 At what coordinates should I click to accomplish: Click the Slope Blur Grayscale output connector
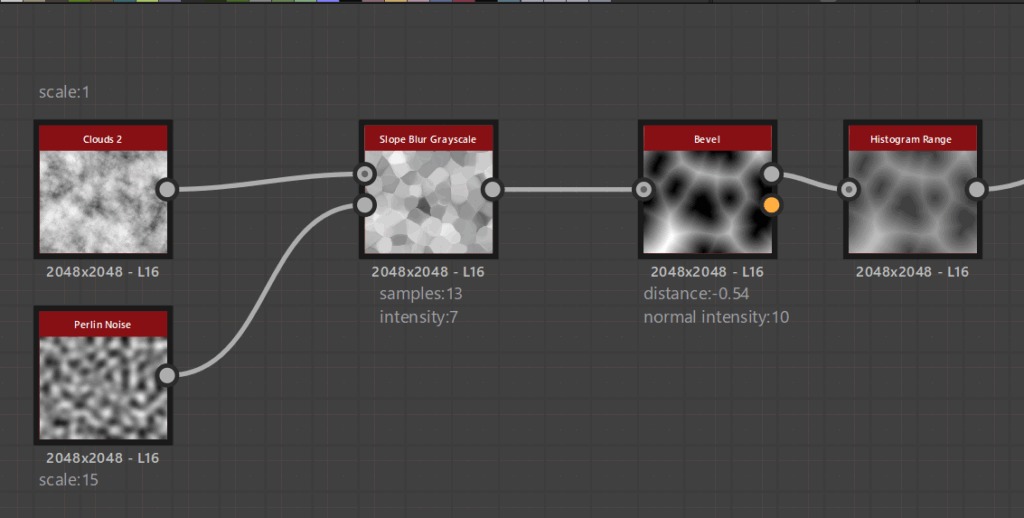(x=492, y=189)
